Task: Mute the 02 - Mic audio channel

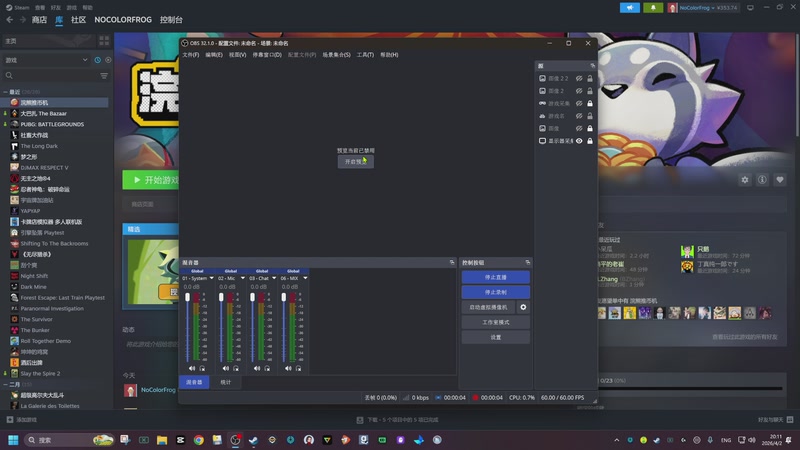Action: tap(226, 368)
